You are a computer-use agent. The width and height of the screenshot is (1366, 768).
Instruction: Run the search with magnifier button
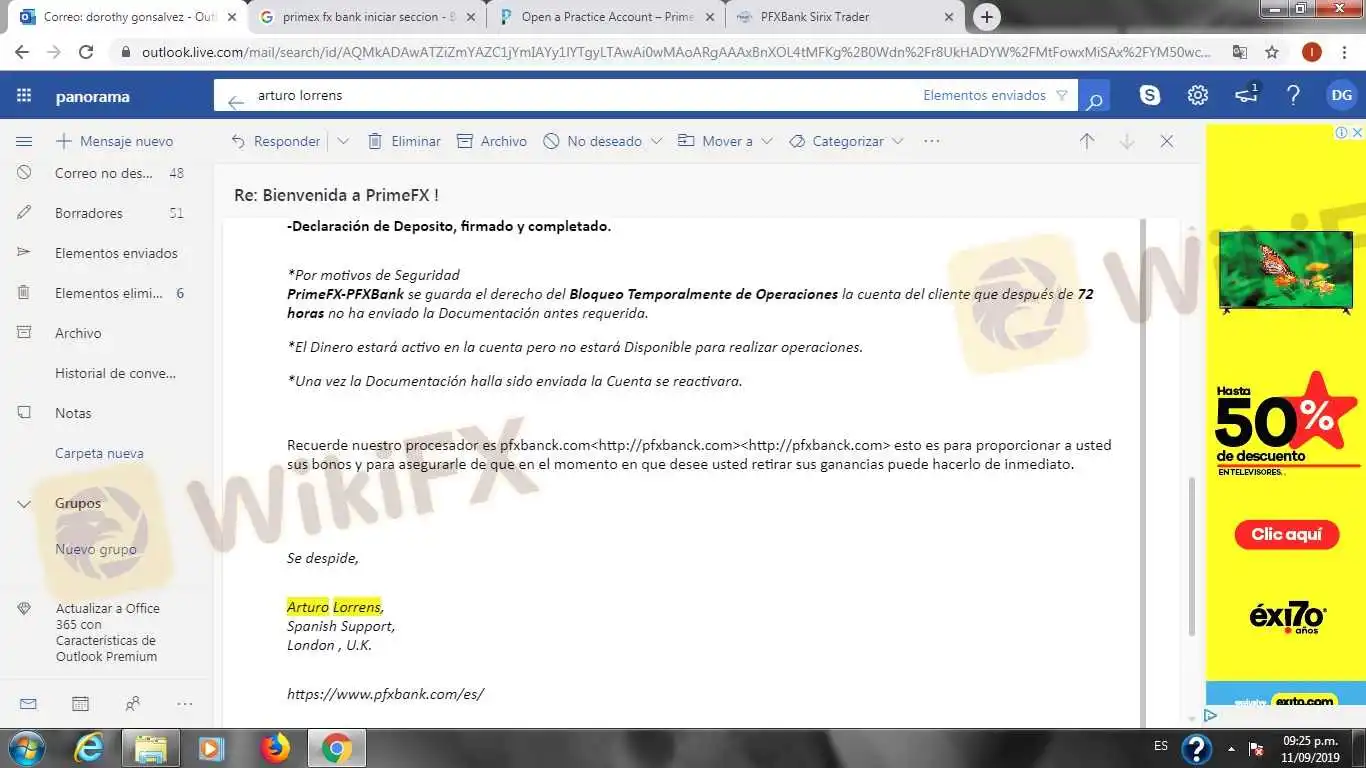(1095, 97)
